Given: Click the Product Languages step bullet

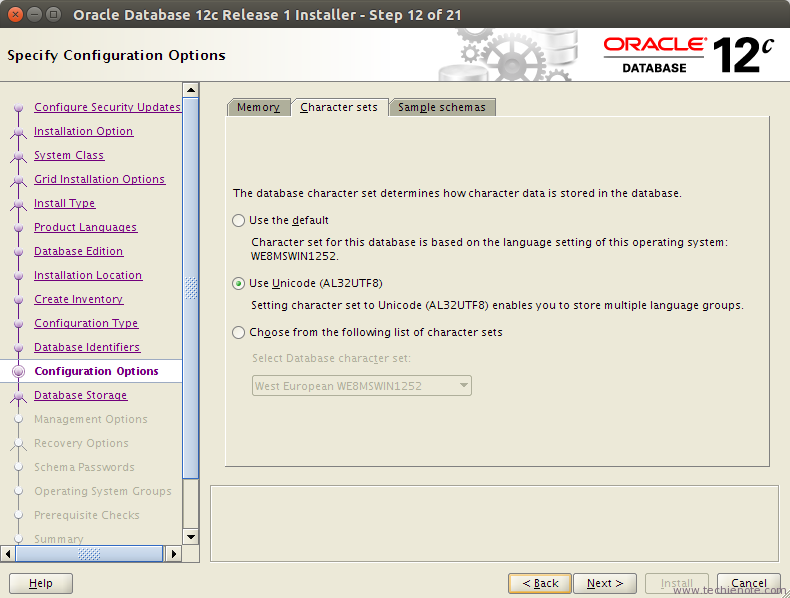Looking at the screenshot, I should pos(19,227).
